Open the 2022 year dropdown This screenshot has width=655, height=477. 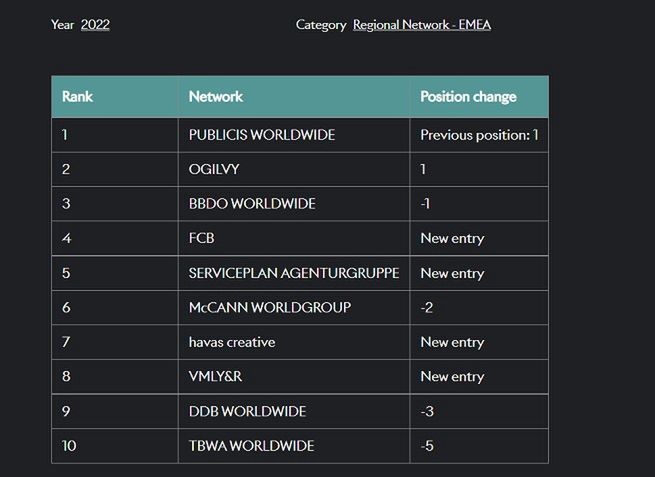pyautogui.click(x=95, y=24)
